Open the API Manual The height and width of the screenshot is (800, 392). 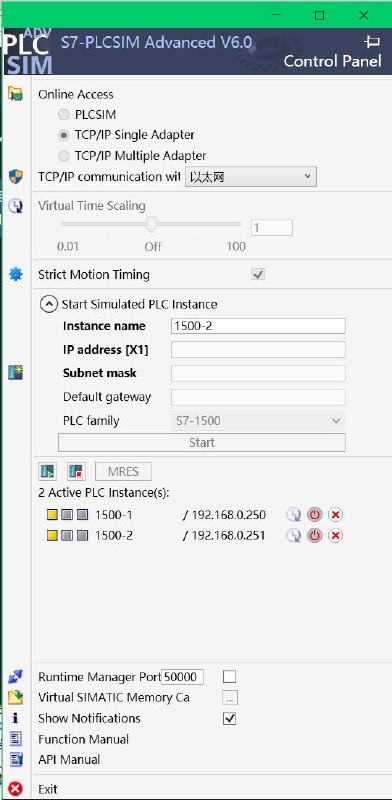(x=69, y=760)
